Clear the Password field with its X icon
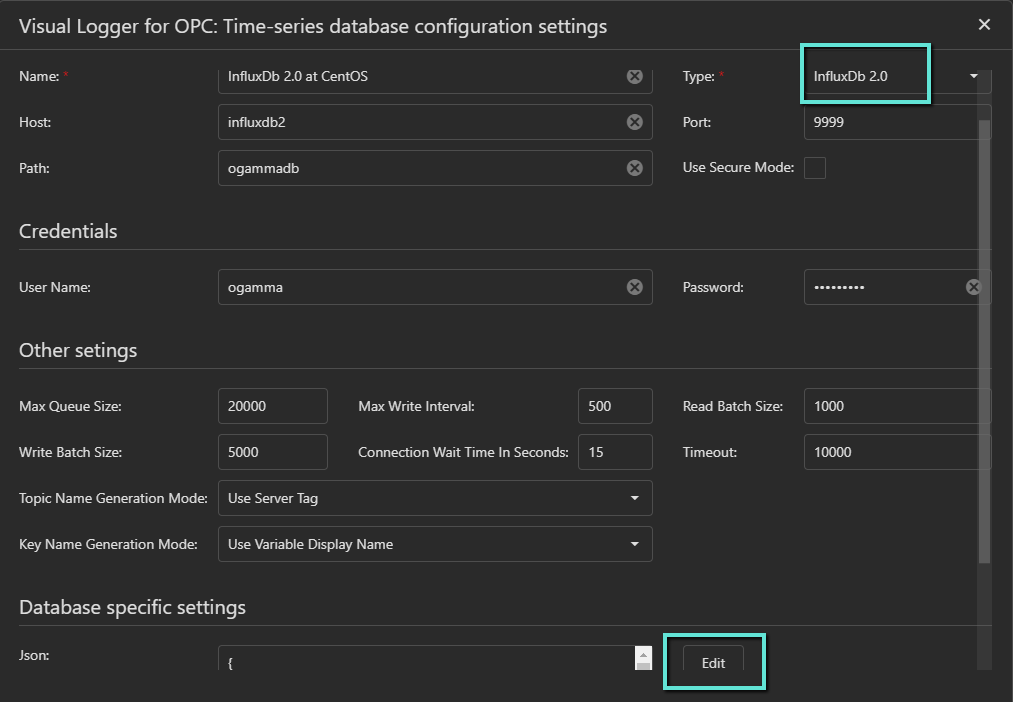This screenshot has height=702, width=1013. pos(973,287)
